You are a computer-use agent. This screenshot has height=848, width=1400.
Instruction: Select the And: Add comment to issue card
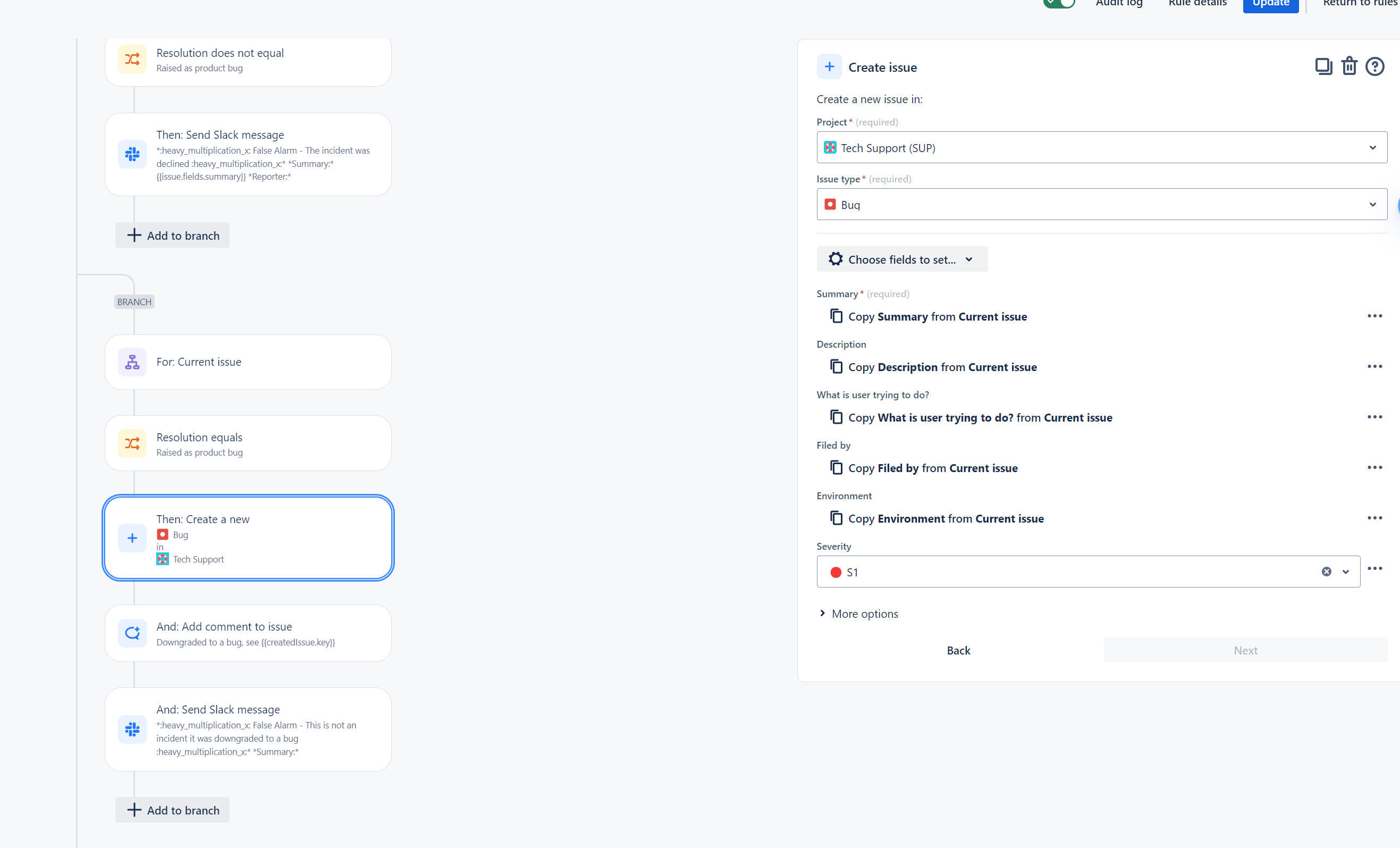click(x=248, y=633)
